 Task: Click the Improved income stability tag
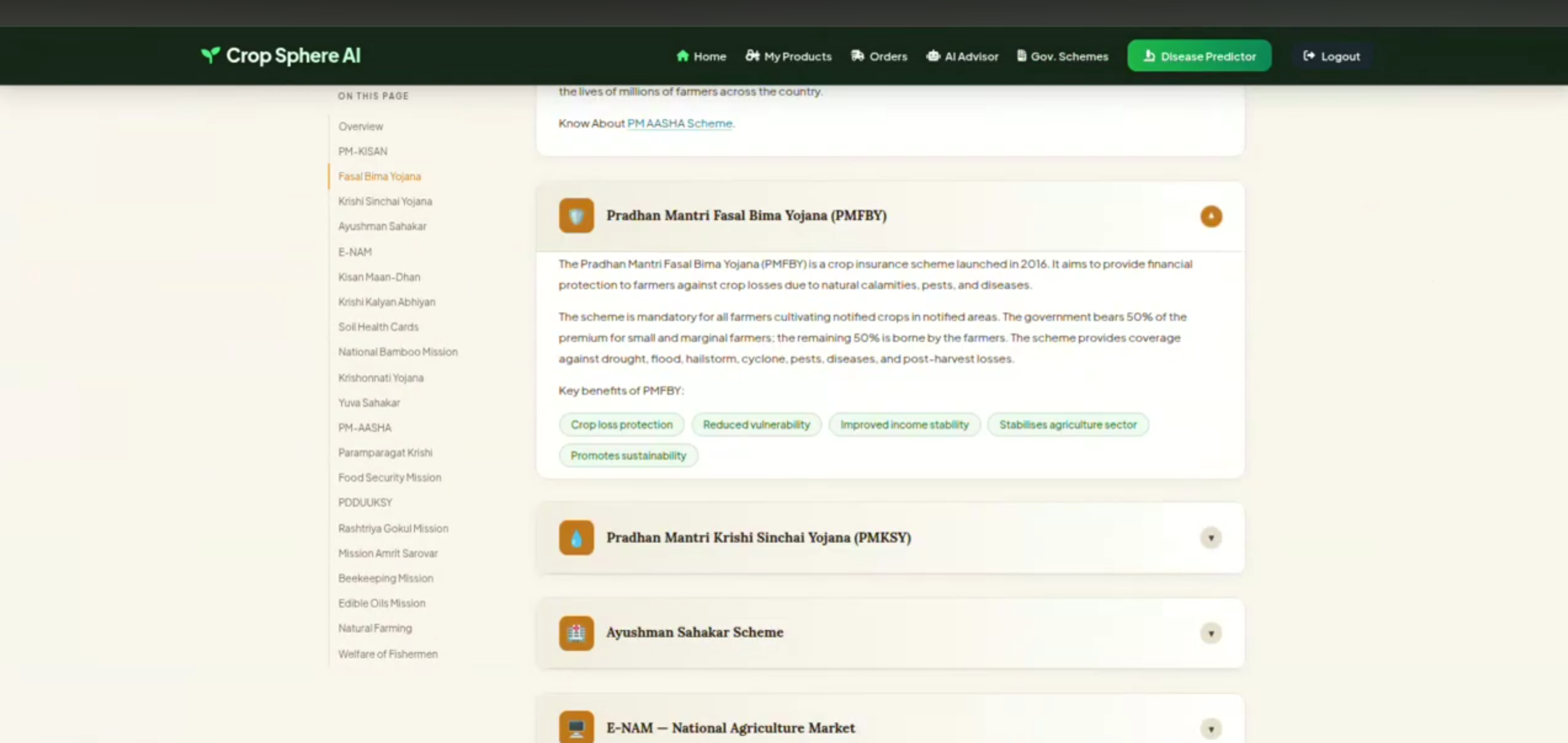coord(904,424)
